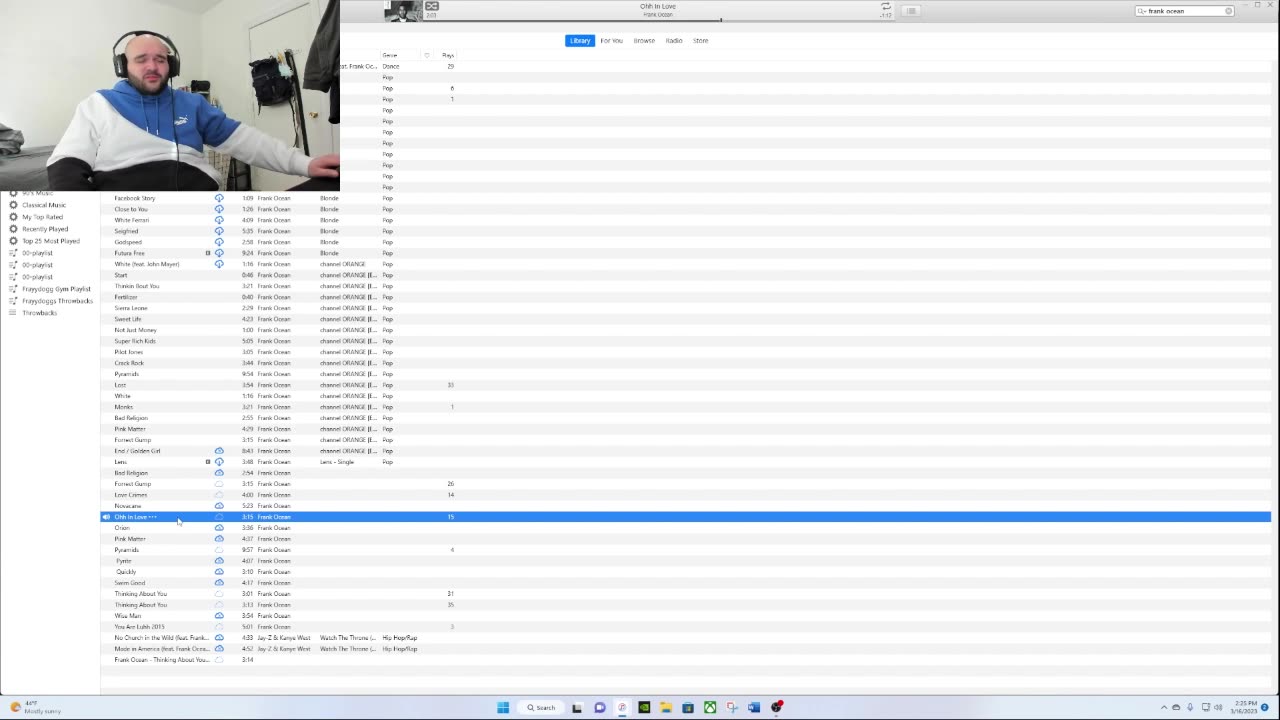Screen dimensions: 1280x720
Task: Select the song Sierra Leone
Action: pyautogui.click(x=130, y=308)
